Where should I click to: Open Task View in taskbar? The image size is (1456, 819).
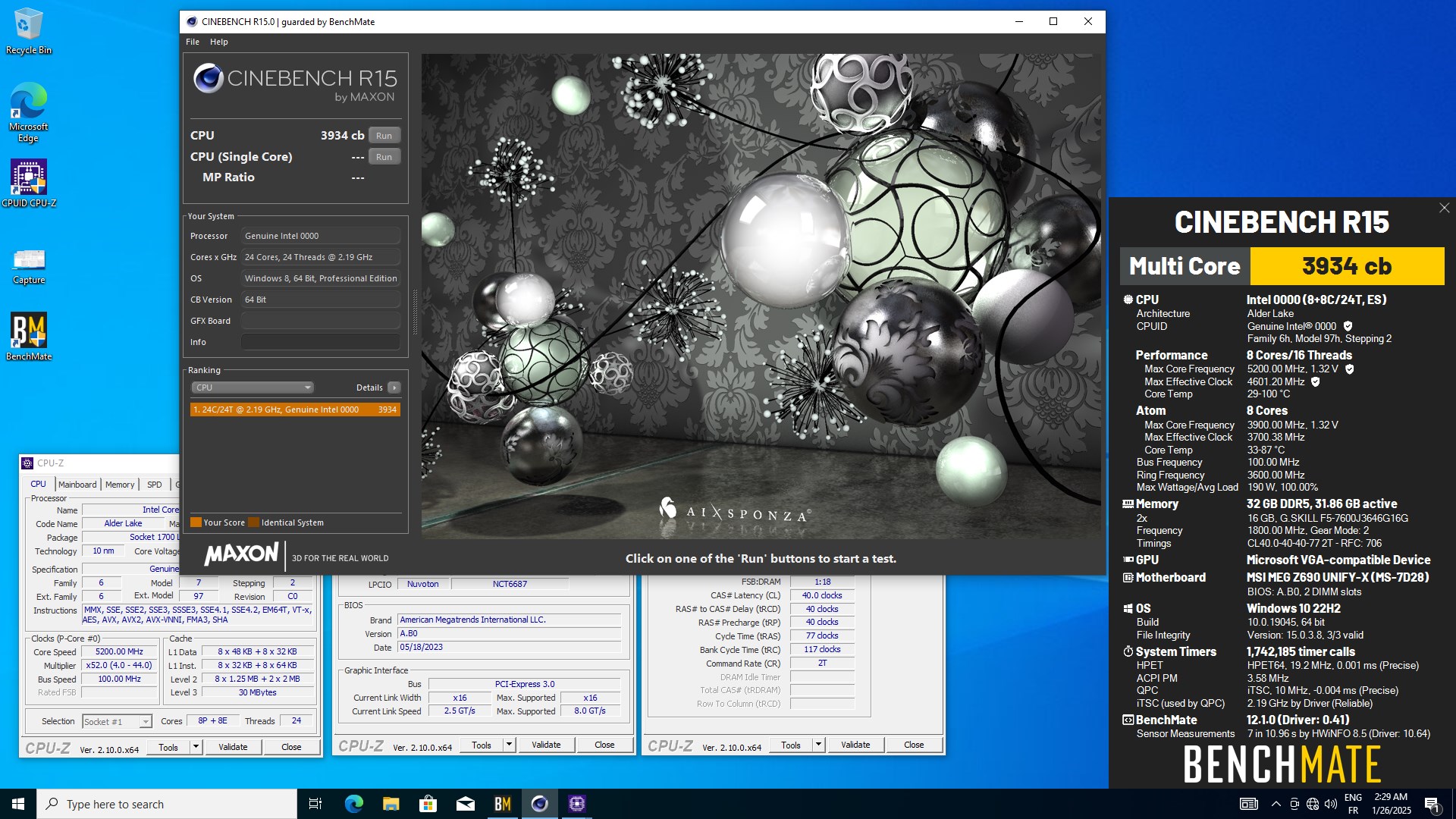(x=315, y=804)
